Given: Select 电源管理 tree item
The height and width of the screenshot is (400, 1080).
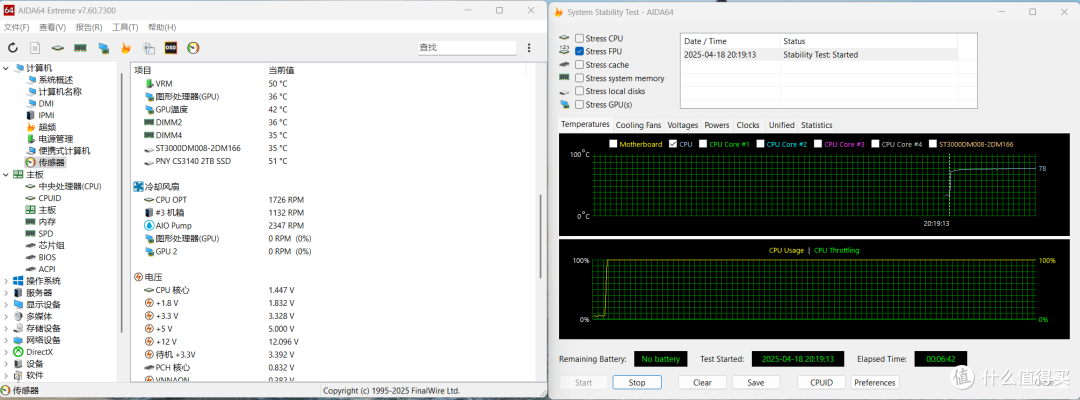Looking at the screenshot, I should coord(56,138).
